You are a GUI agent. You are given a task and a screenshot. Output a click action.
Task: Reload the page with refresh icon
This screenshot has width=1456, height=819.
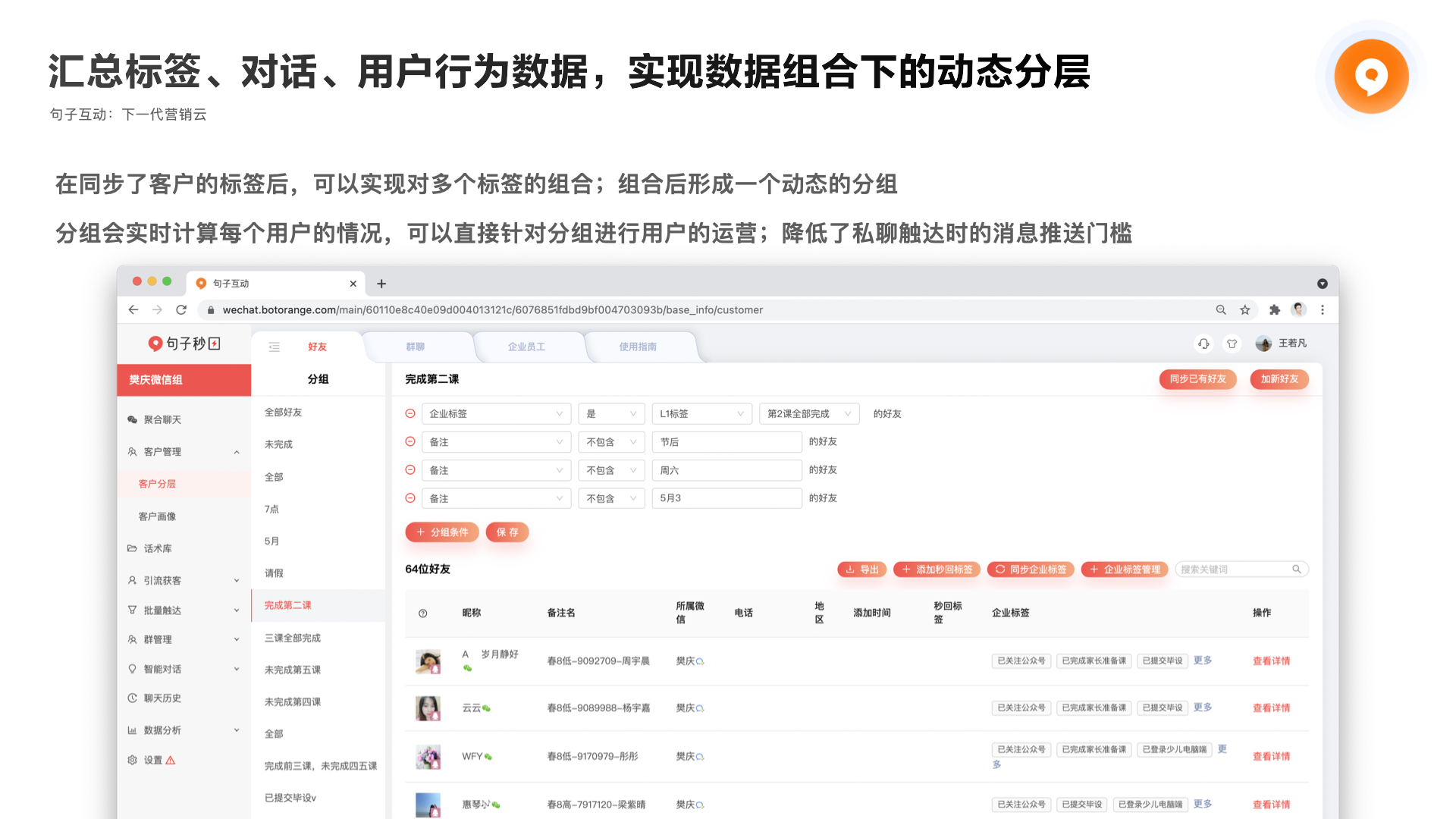point(181,309)
